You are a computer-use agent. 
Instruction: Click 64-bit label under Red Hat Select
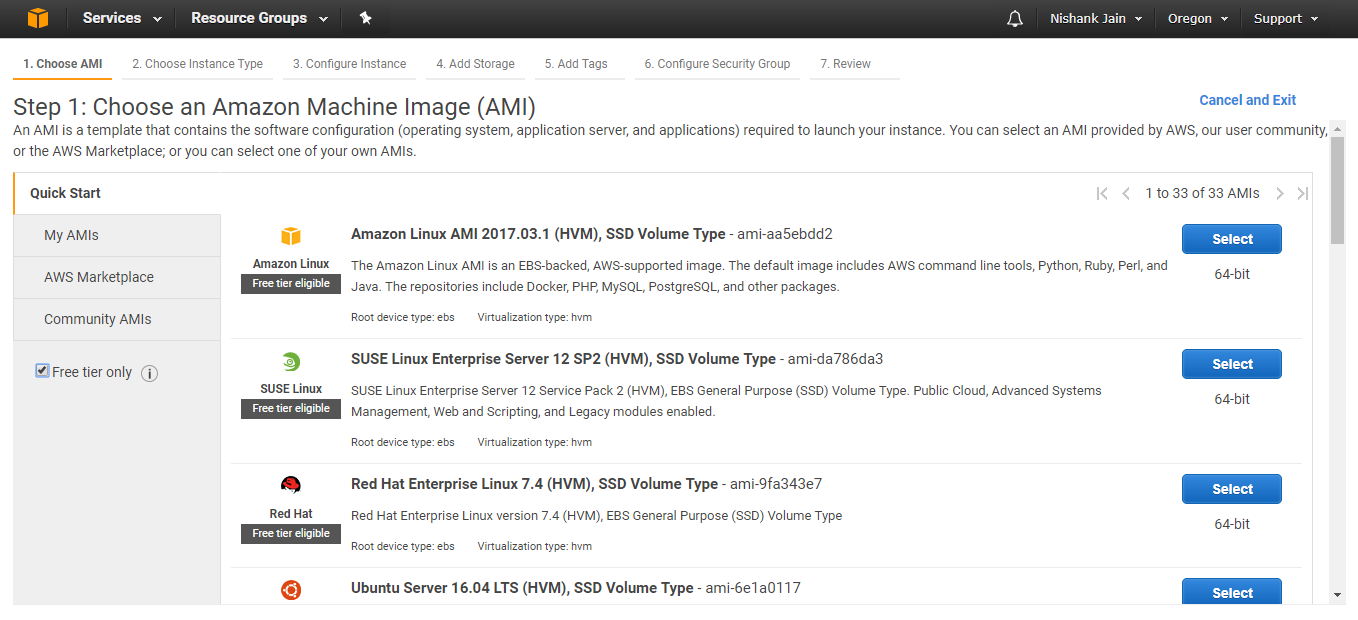[x=1232, y=524]
